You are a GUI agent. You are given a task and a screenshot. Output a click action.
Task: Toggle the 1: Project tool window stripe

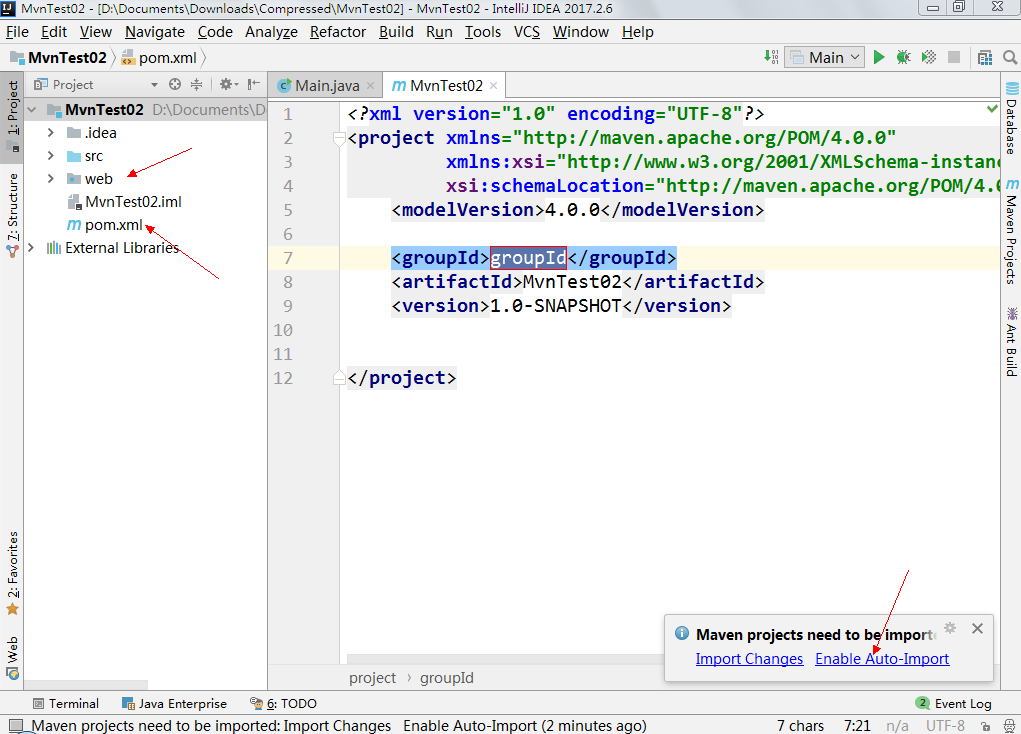[12, 116]
